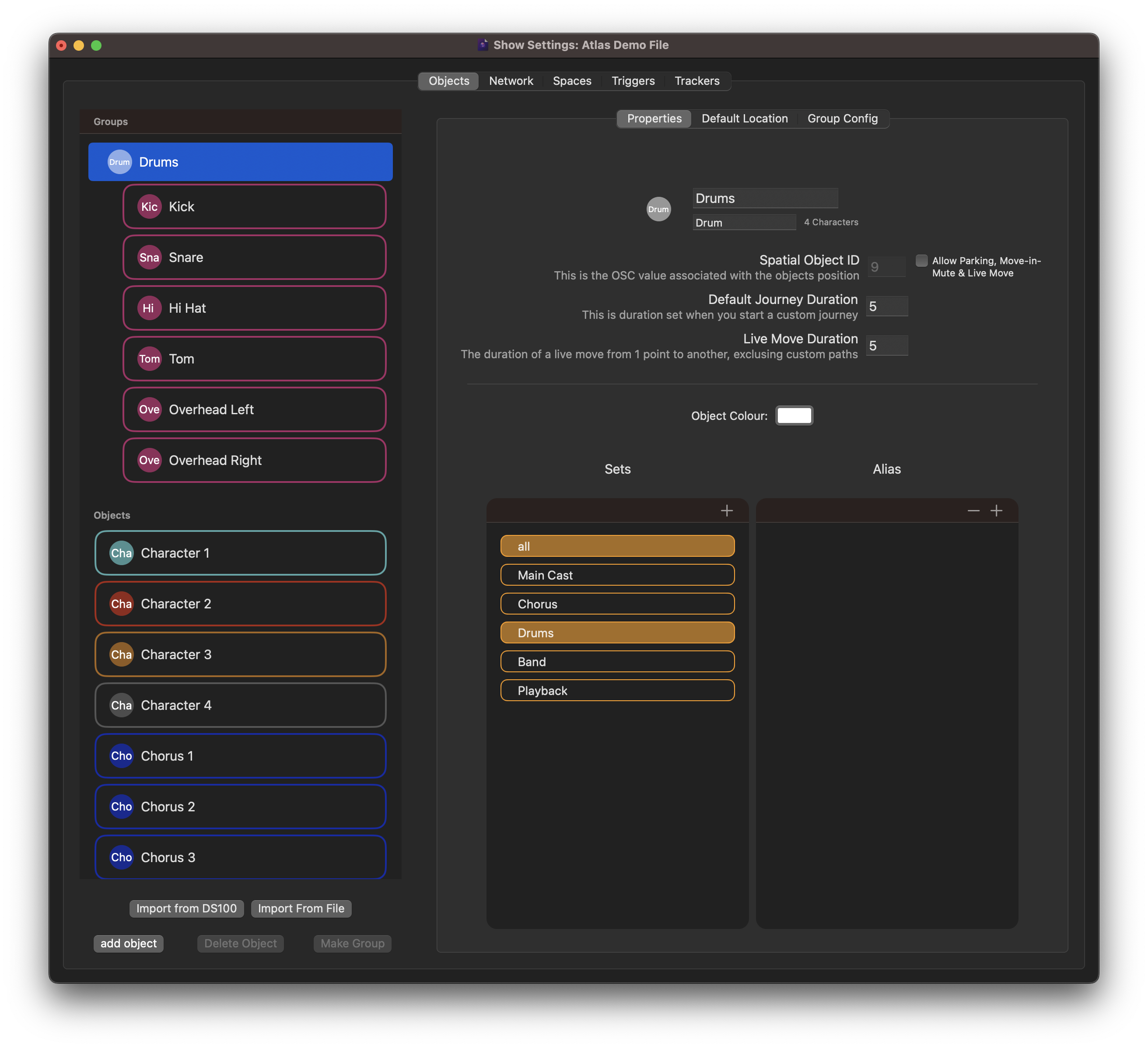Click the plus icon in Alias panel

[x=996, y=510]
